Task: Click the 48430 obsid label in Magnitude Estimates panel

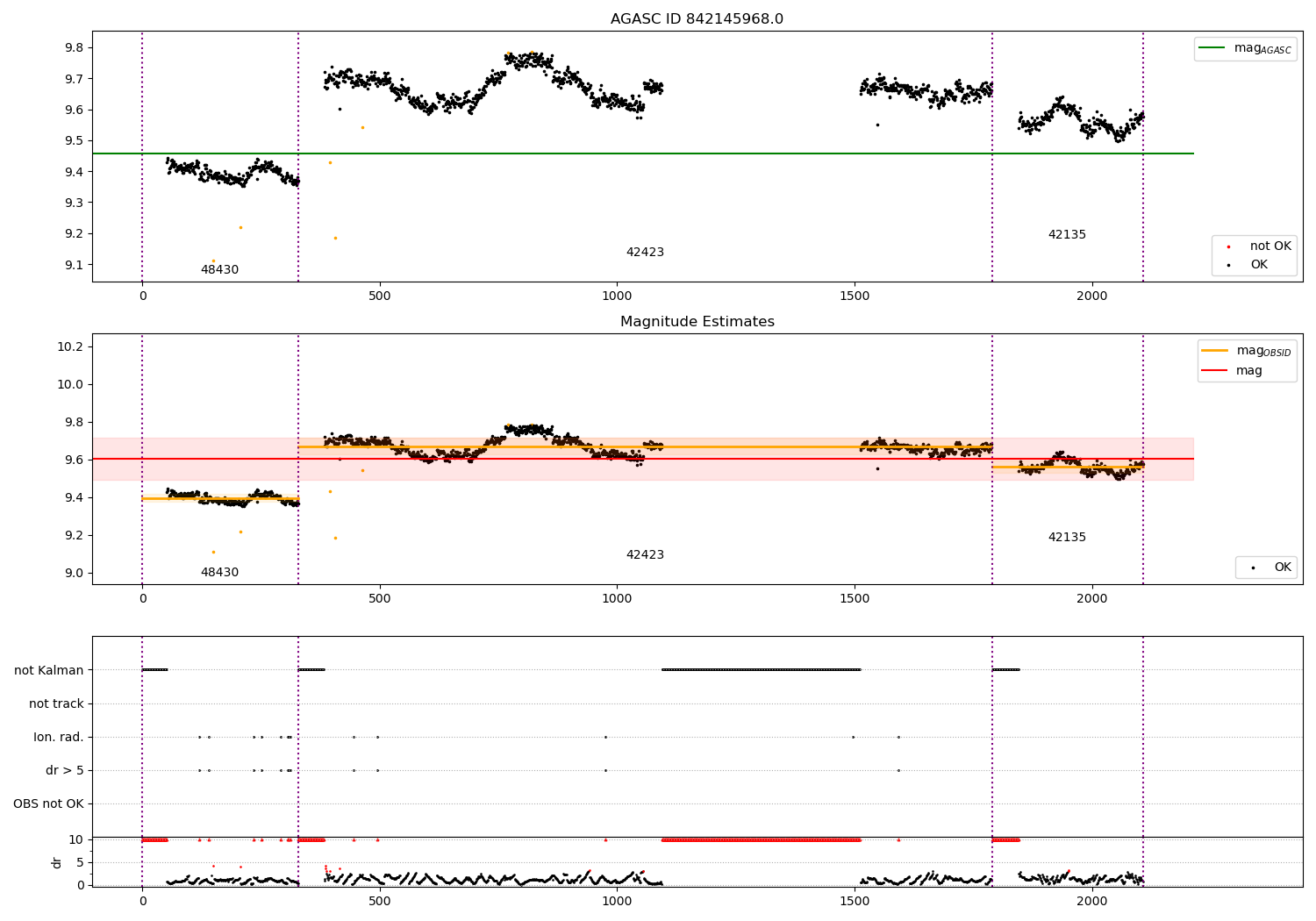Action: coord(219,573)
